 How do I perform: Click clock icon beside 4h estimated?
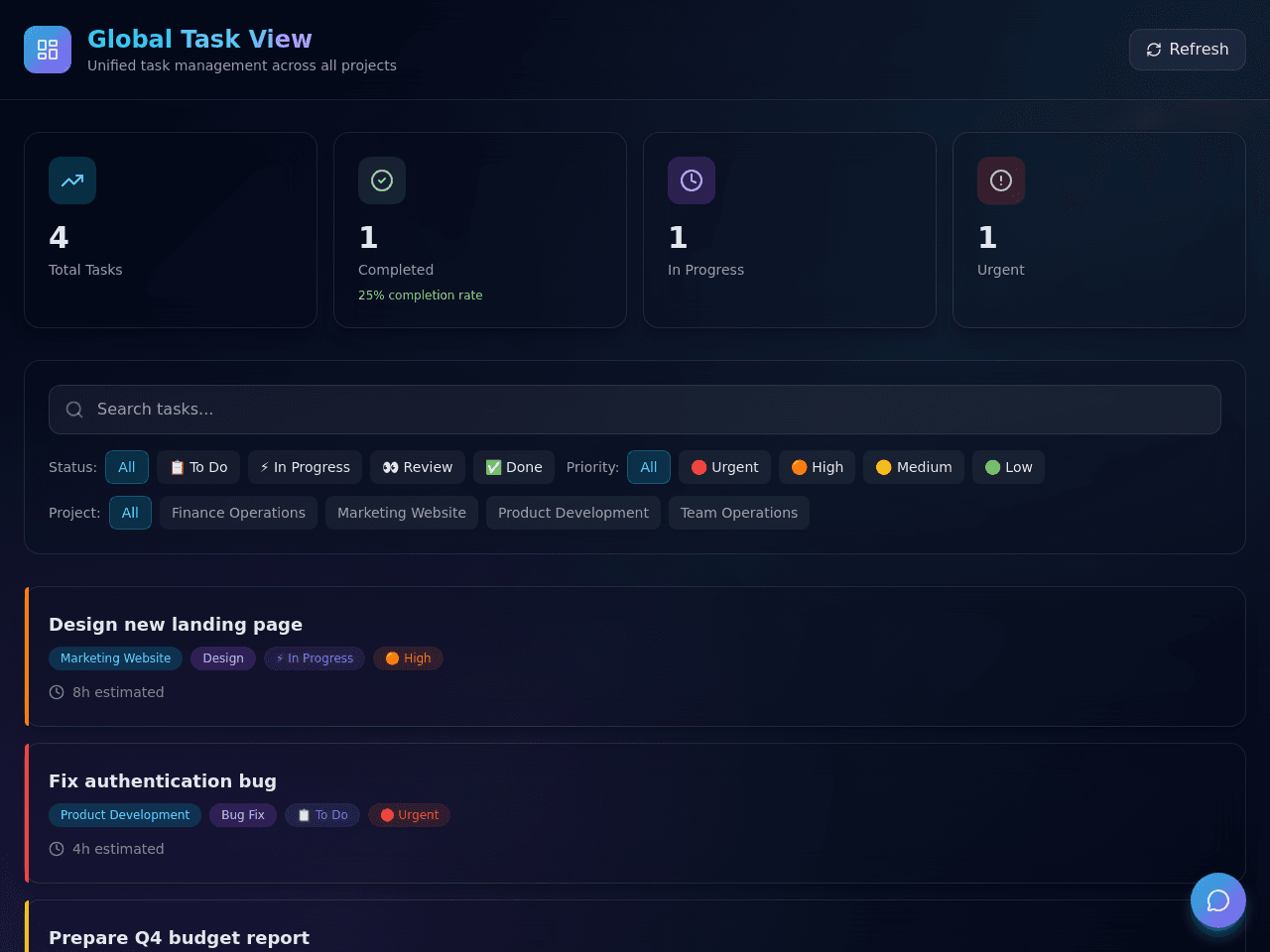coord(57,849)
